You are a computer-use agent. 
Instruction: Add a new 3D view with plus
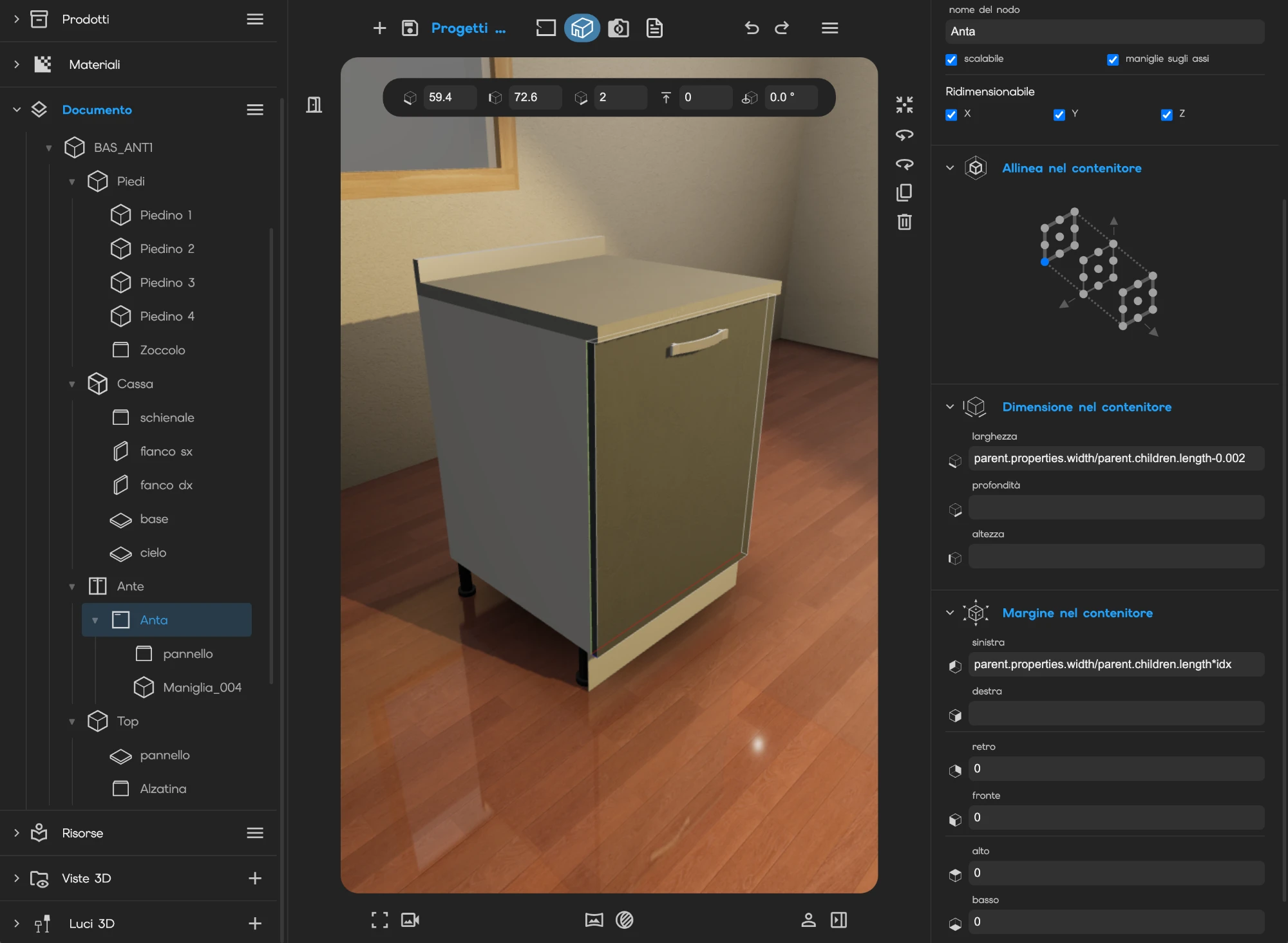point(255,879)
